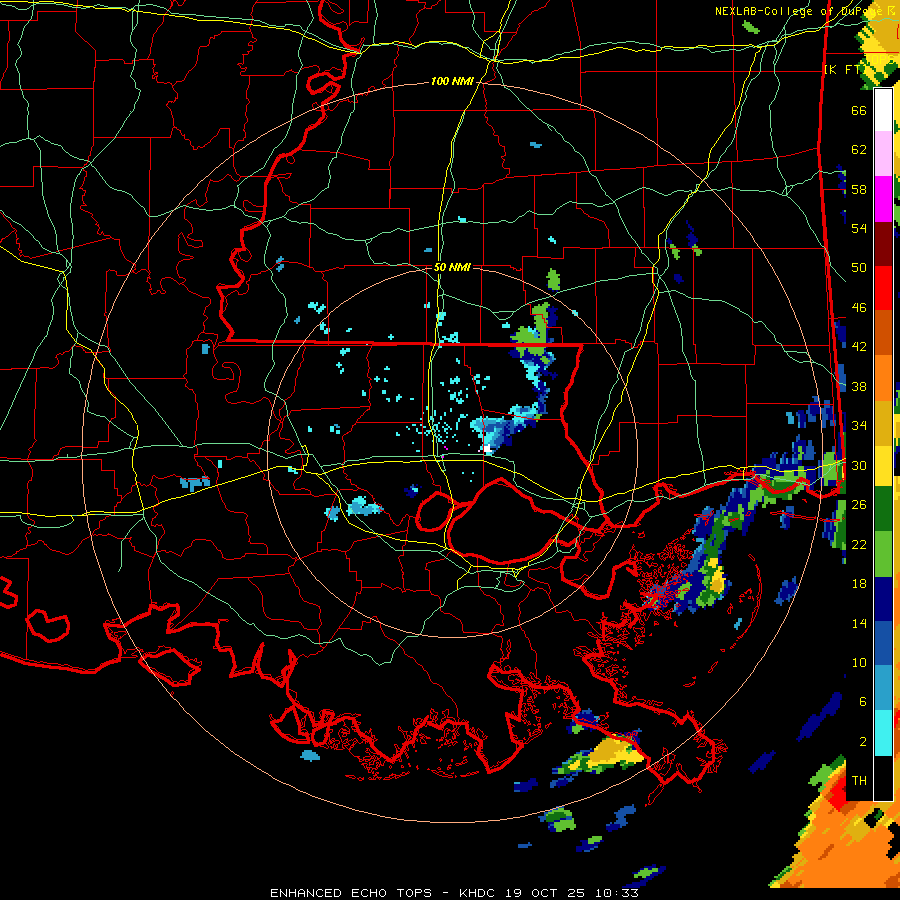900x900 pixels.
Task: Click the 19 OCT 25 date text
Action: (546, 893)
